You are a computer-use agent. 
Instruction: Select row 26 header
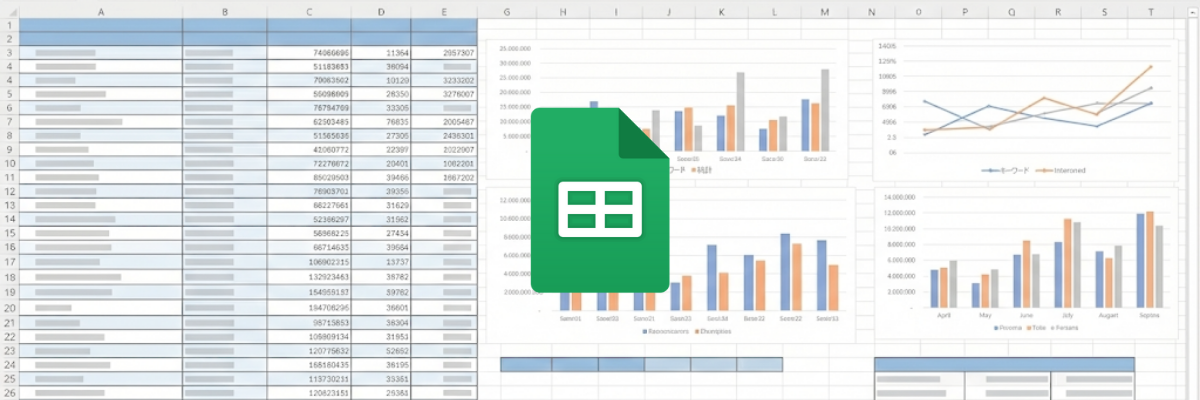point(9,394)
